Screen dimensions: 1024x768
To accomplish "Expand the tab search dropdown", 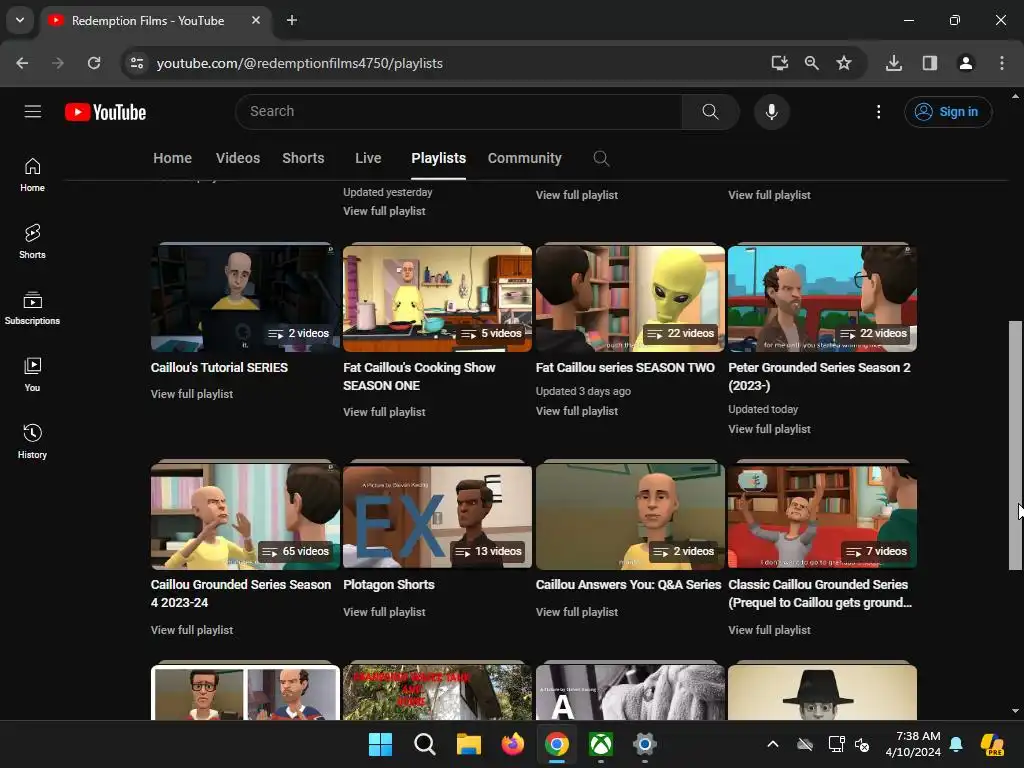I will (20, 20).
